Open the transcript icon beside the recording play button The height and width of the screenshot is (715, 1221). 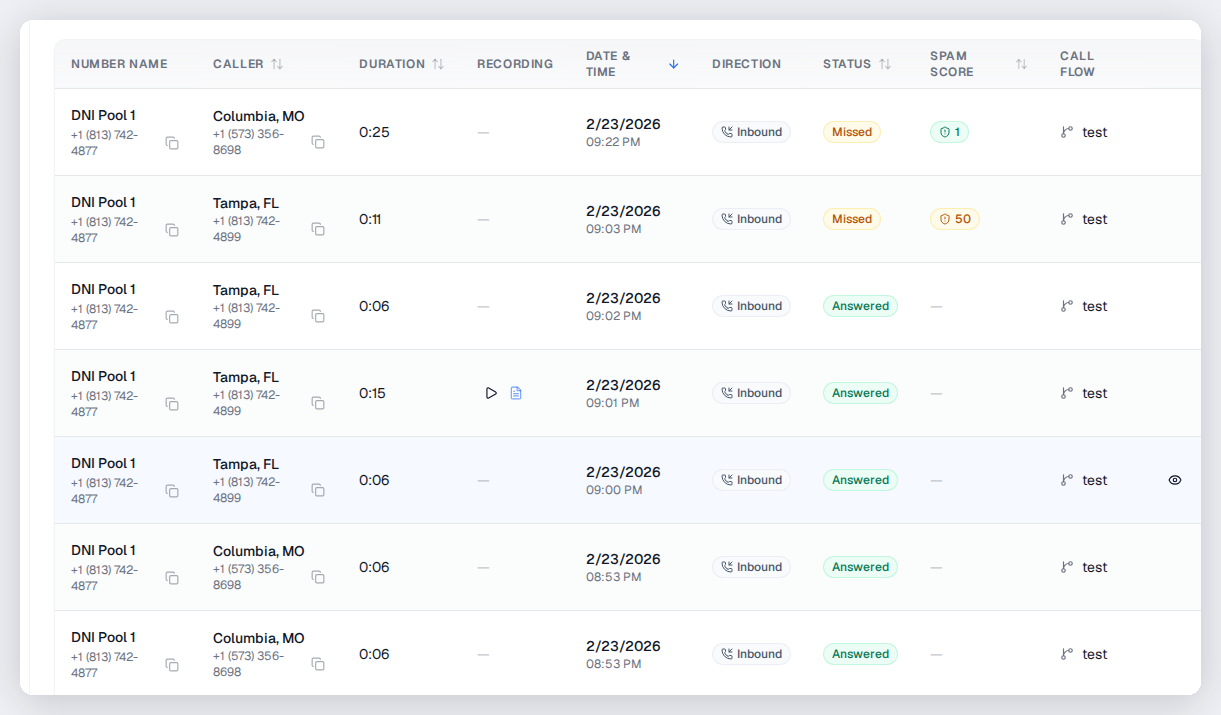pyautogui.click(x=516, y=393)
